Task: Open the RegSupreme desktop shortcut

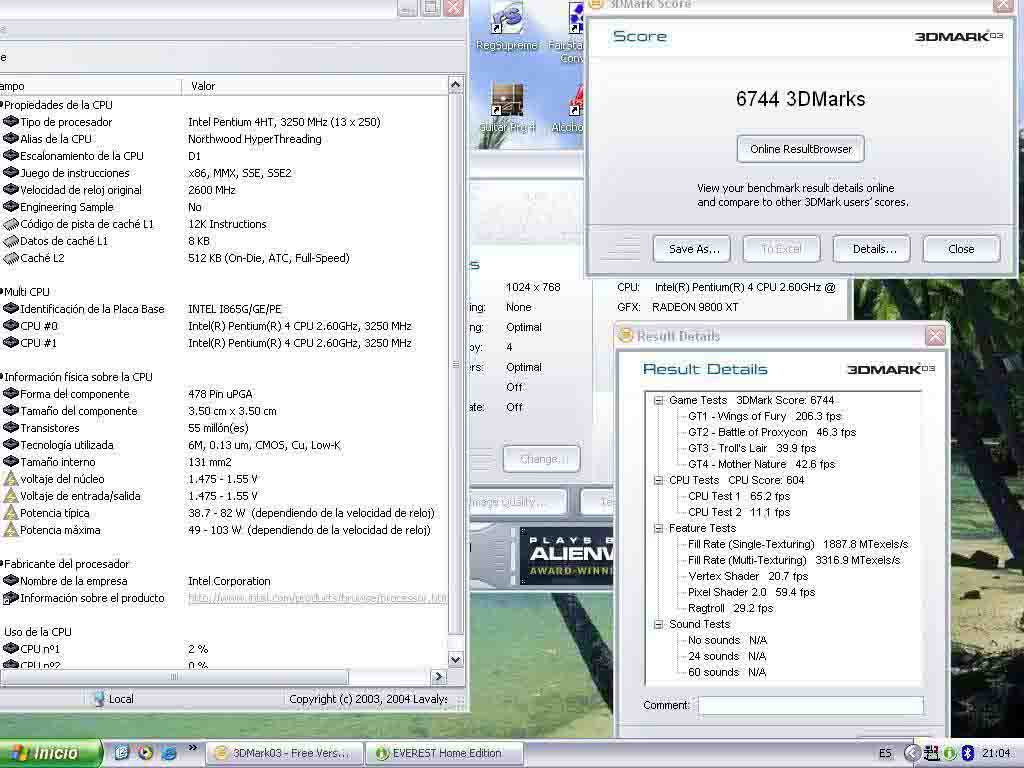Action: 508,22
